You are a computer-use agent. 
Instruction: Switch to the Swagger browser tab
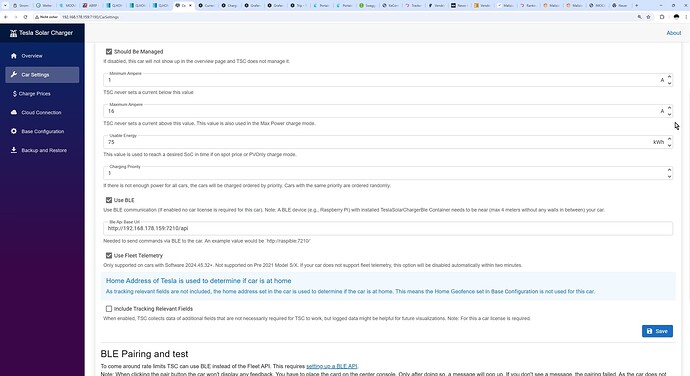[367, 5]
